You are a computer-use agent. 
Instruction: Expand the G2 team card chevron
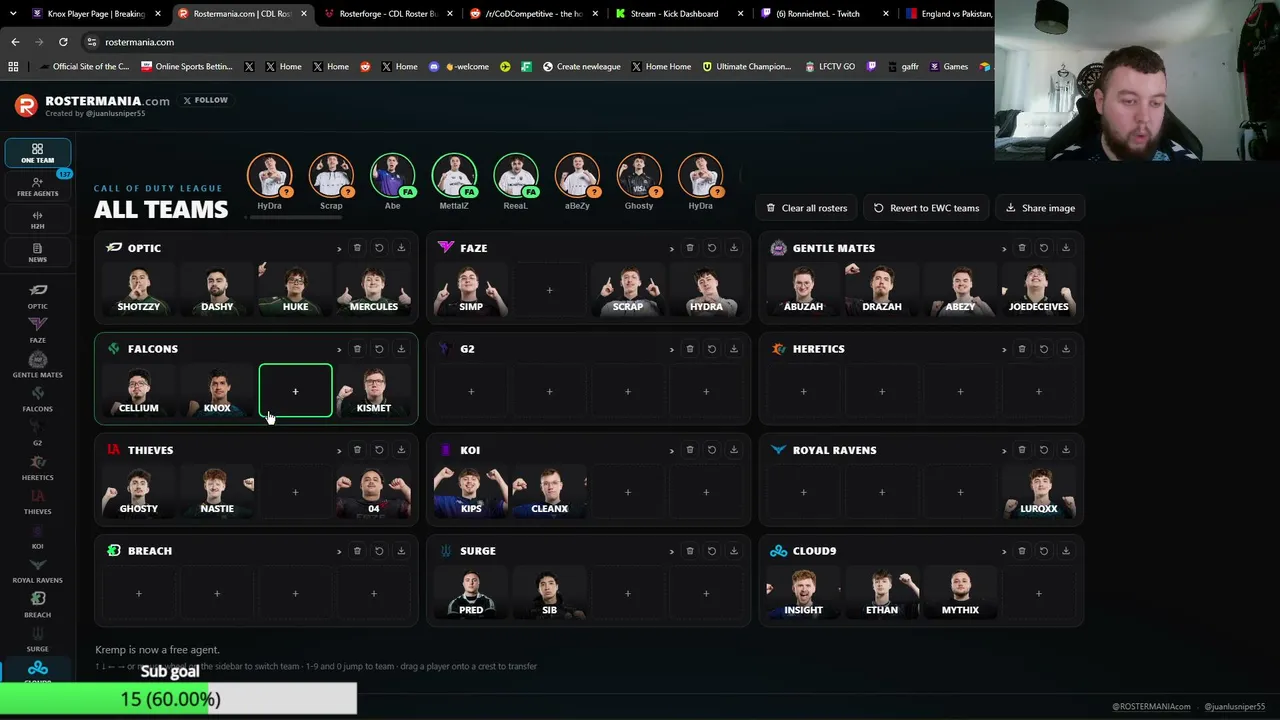pyautogui.click(x=672, y=349)
